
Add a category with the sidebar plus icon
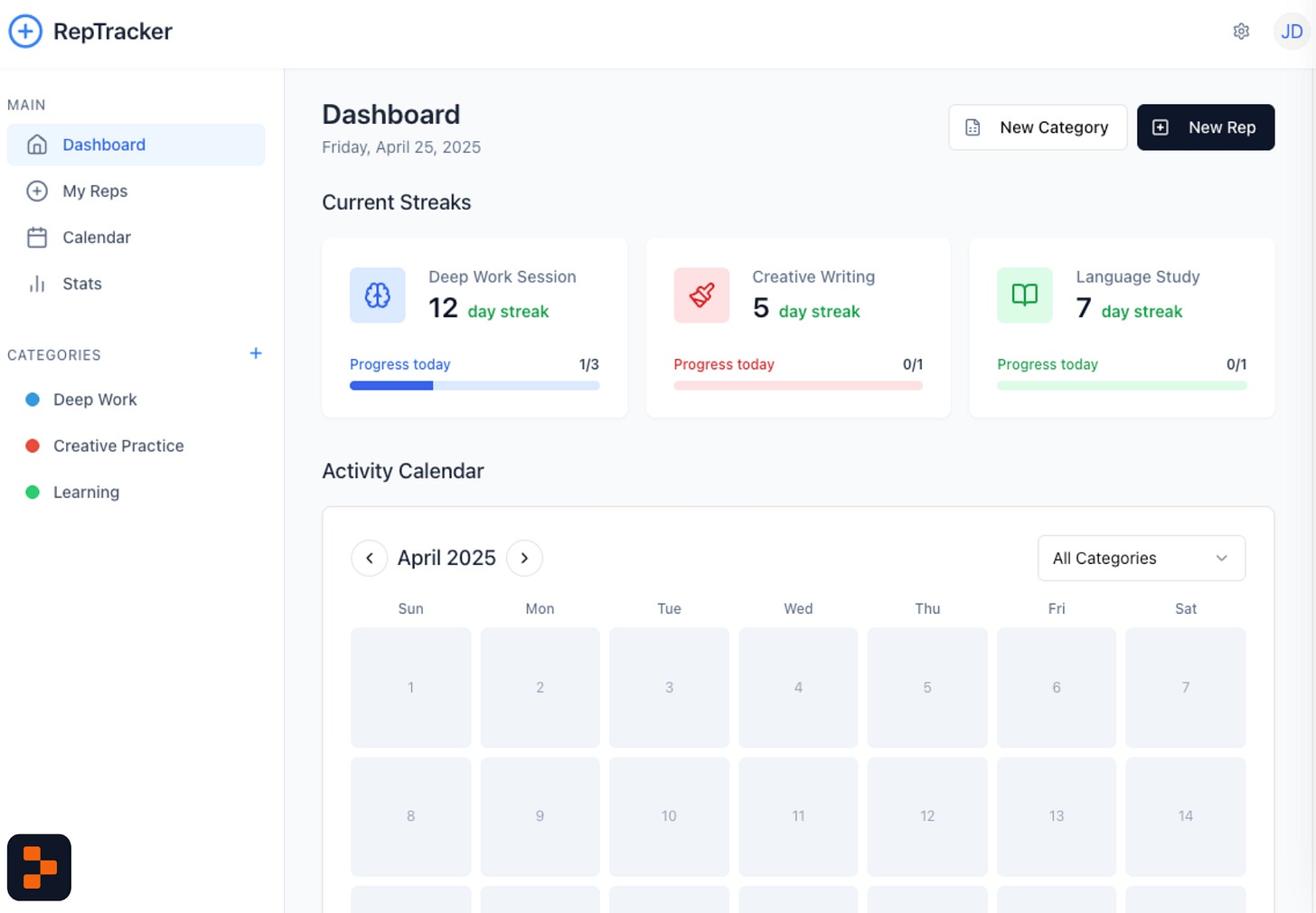[x=256, y=353]
